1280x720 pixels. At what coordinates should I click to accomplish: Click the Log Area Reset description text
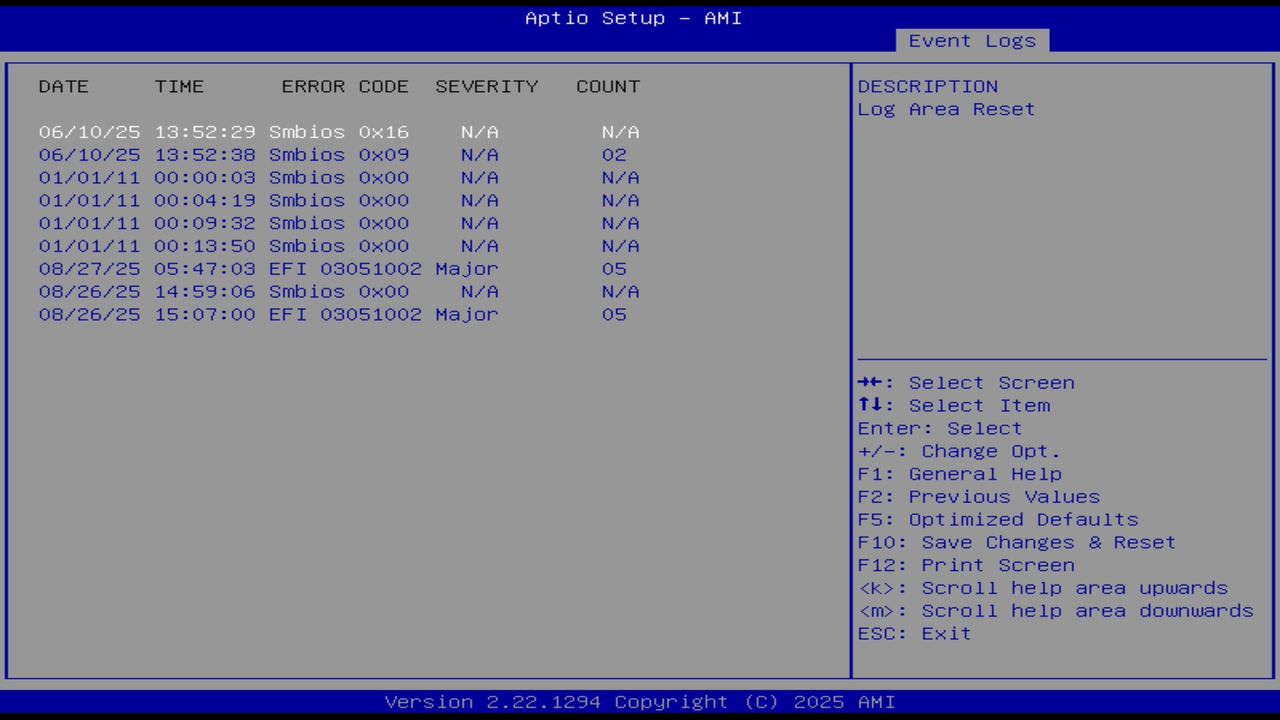coord(945,109)
